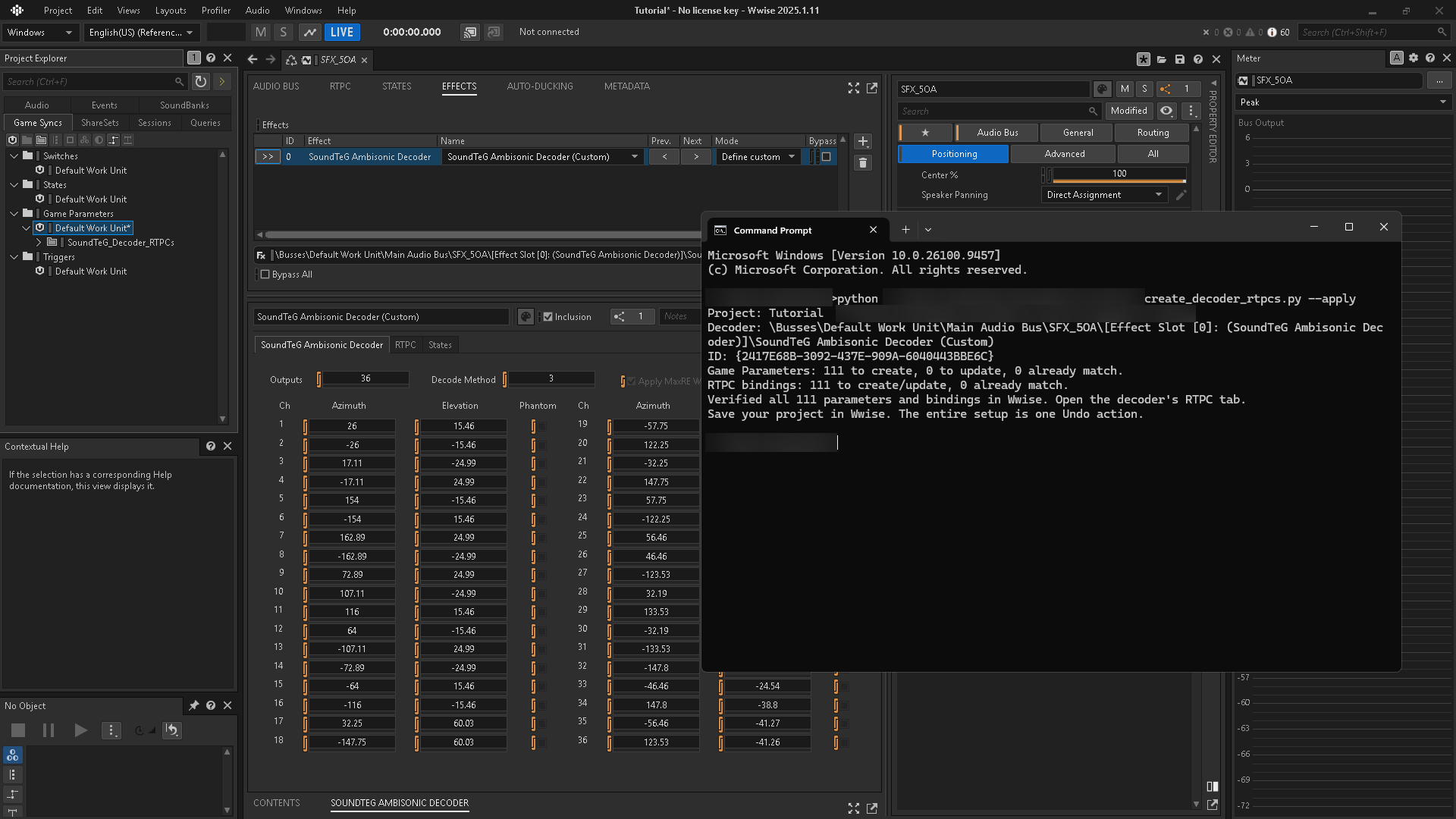Open the Define custom mode dropdown

click(758, 157)
